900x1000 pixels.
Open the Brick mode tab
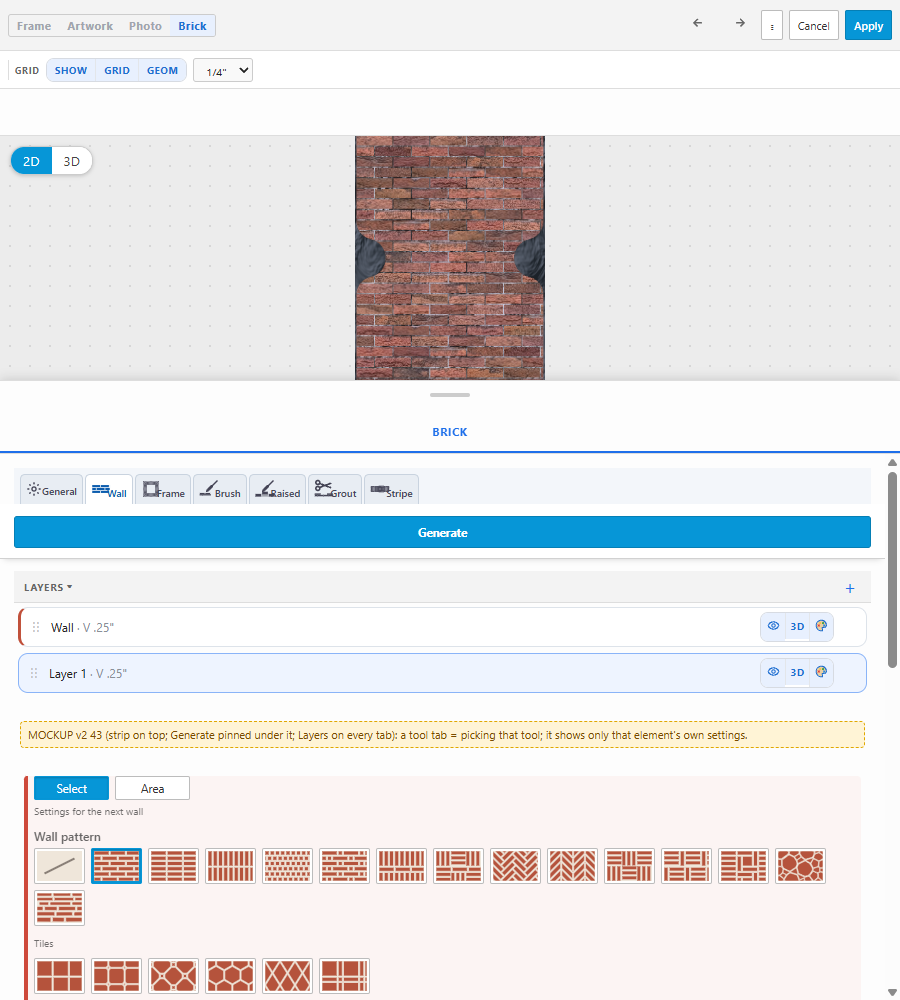coord(192,26)
